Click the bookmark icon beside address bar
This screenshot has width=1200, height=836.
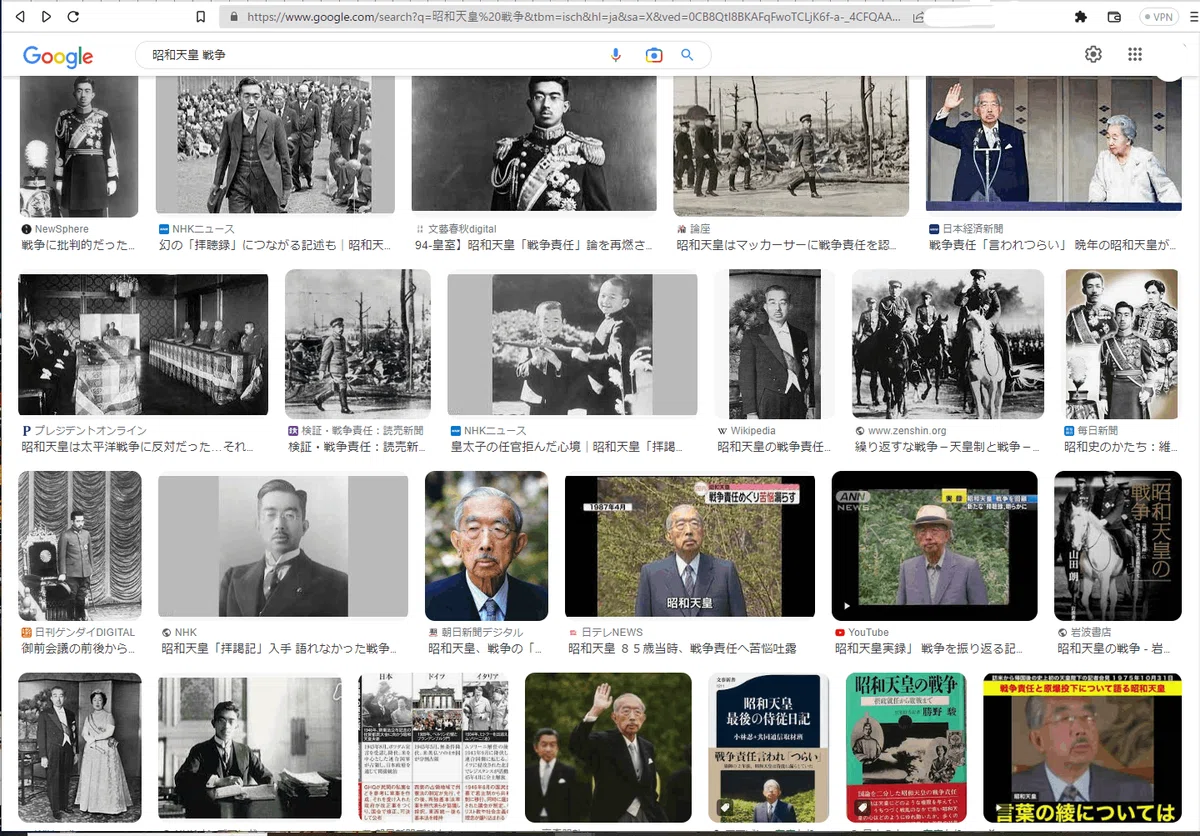tap(201, 17)
